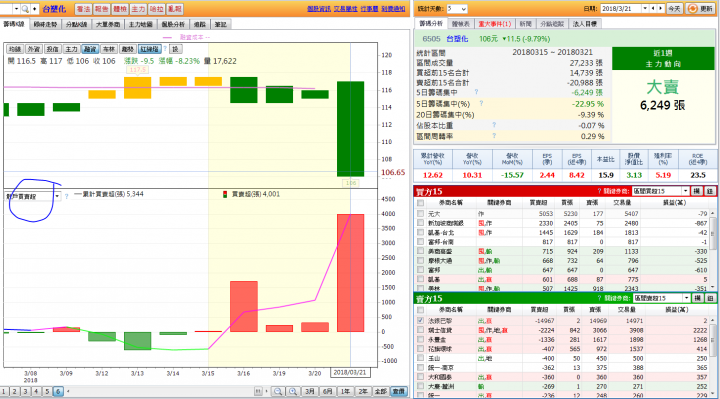Screen dimensions: 720x399
Task: Switch to the 主力地圖 tab
Action: click(141, 24)
